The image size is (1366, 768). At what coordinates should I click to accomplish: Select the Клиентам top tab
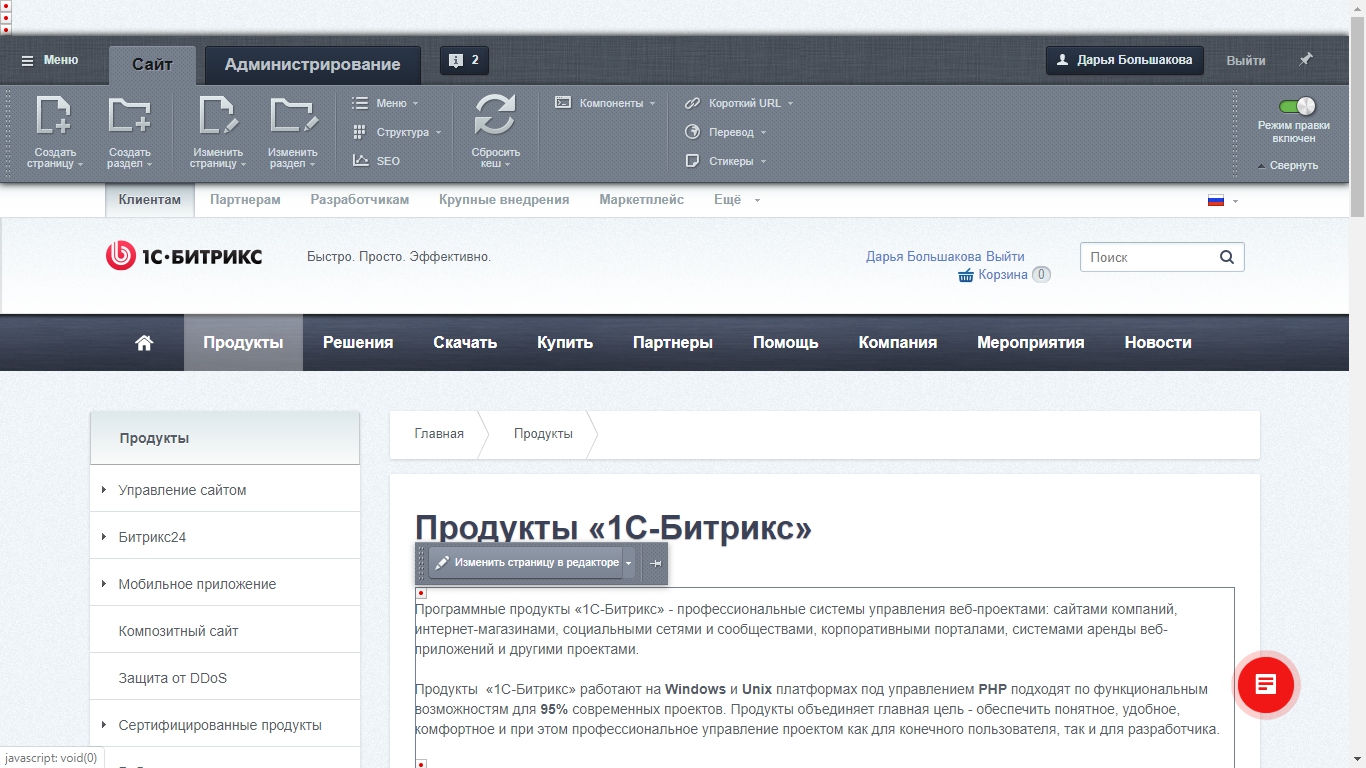tap(150, 200)
